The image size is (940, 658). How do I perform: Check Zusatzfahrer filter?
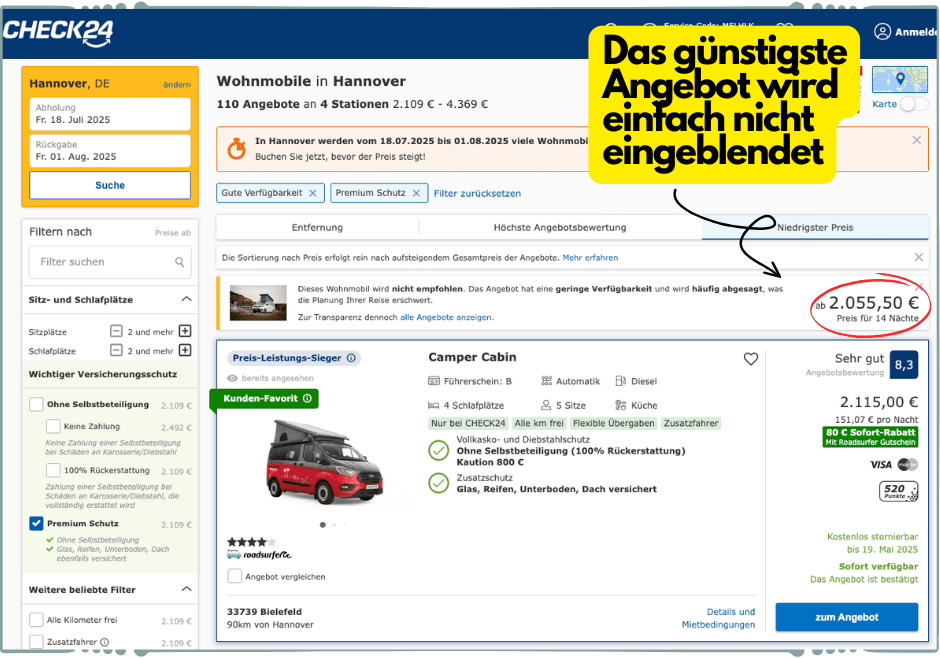(x=37, y=642)
